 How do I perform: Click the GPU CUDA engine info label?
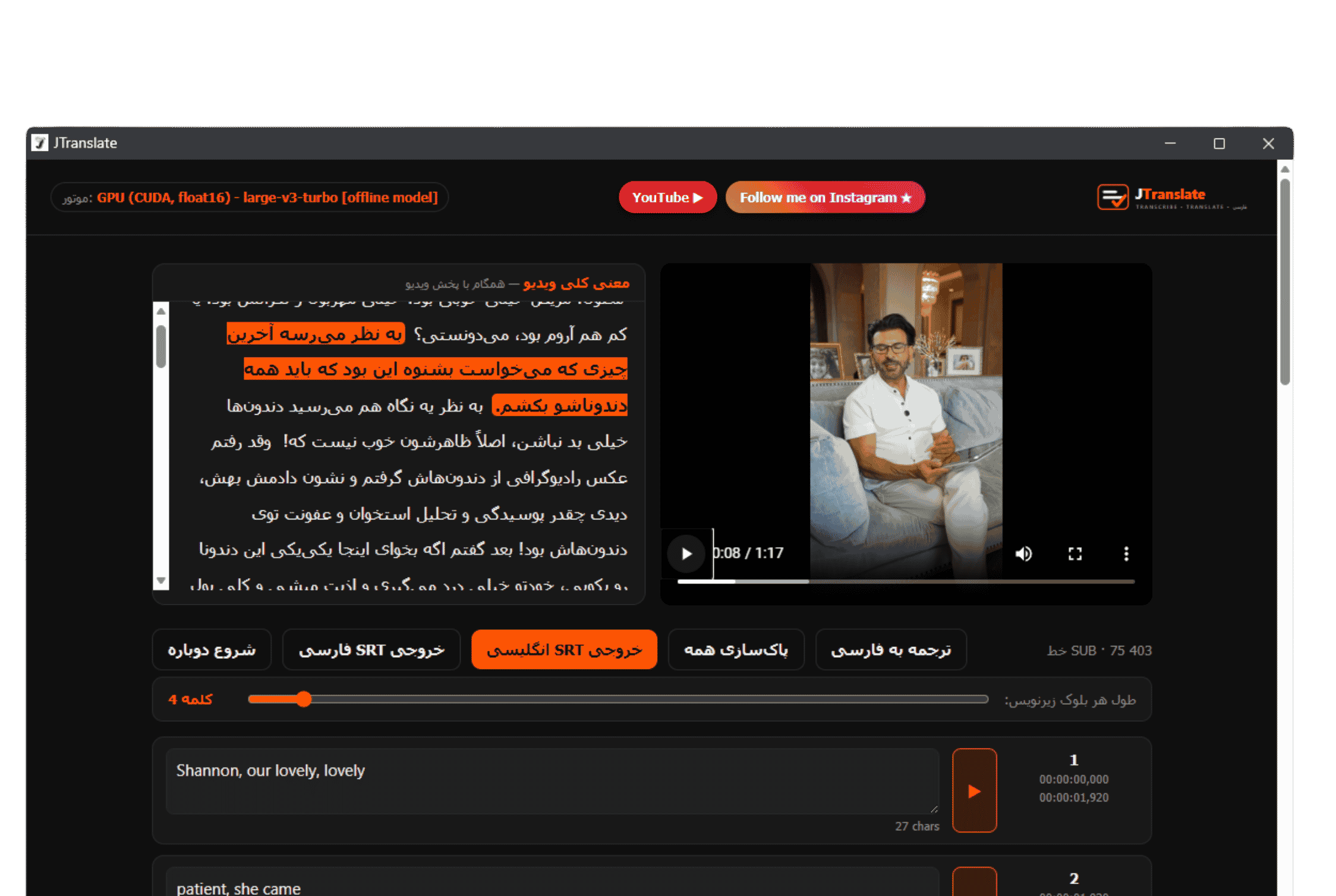coord(250,197)
